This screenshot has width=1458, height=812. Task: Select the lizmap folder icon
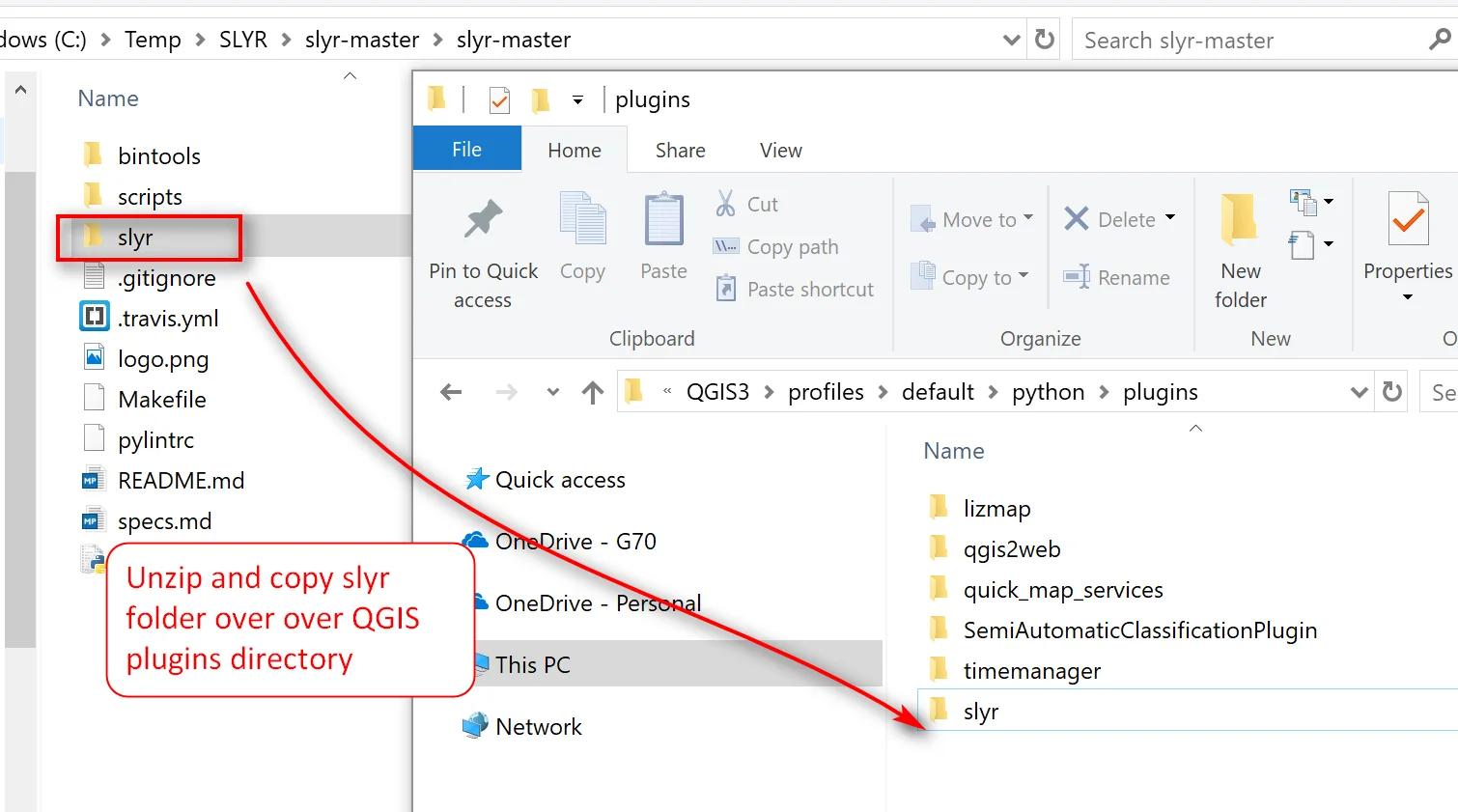[x=939, y=508]
